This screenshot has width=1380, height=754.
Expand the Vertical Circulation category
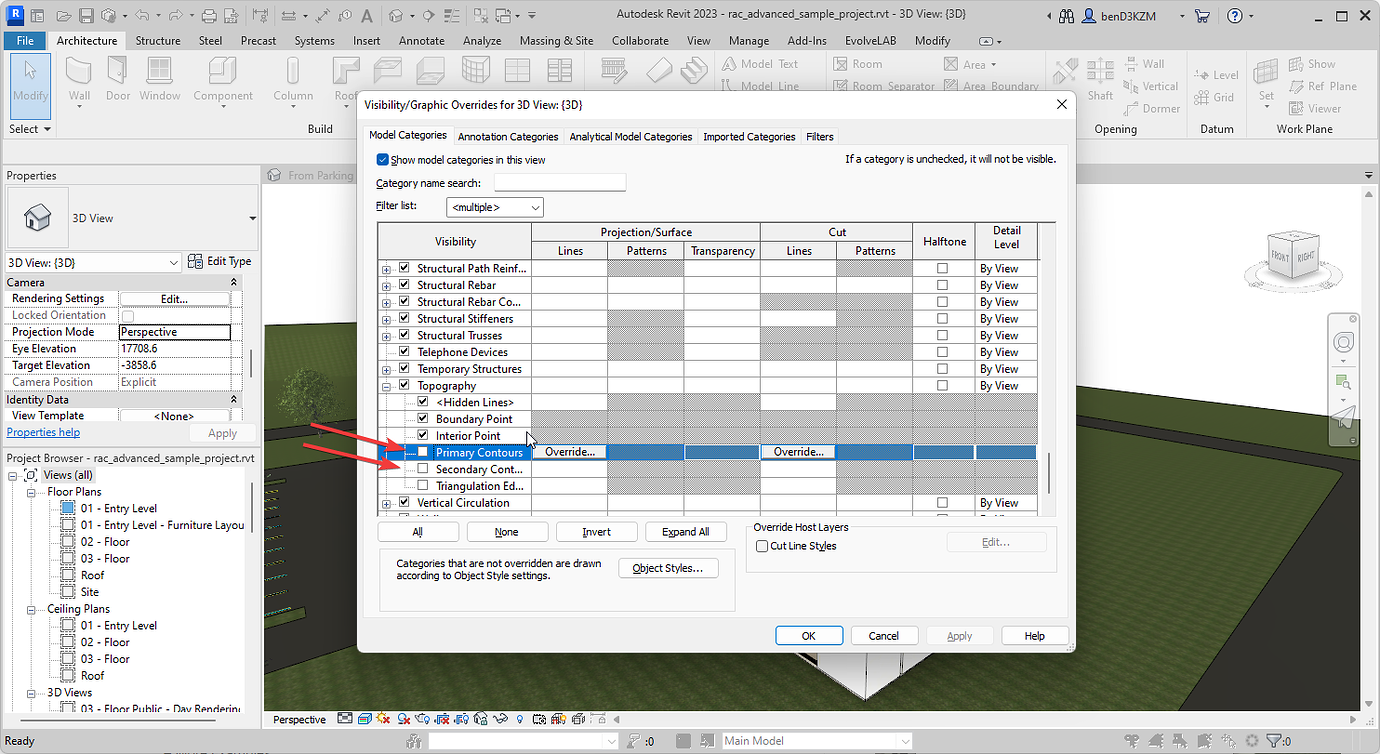click(x=386, y=502)
